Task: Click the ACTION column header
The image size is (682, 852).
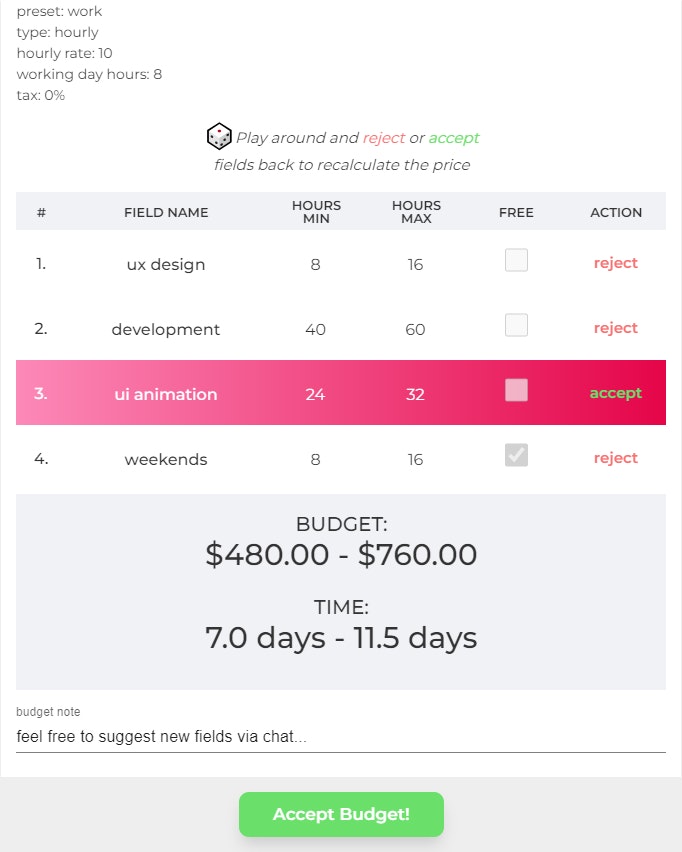Action: pyautogui.click(x=616, y=212)
